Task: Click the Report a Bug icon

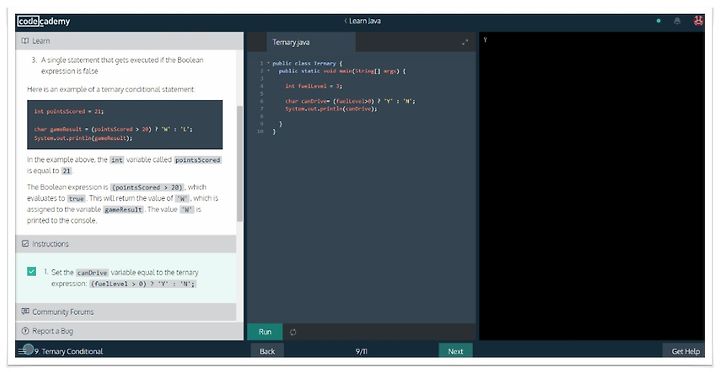Action: point(25,331)
